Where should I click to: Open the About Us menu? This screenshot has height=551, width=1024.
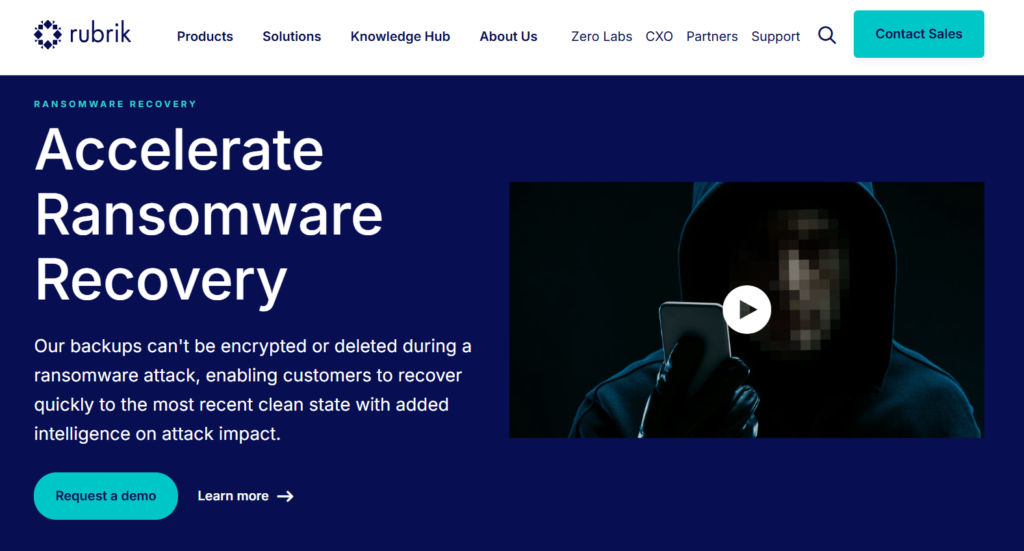point(509,37)
